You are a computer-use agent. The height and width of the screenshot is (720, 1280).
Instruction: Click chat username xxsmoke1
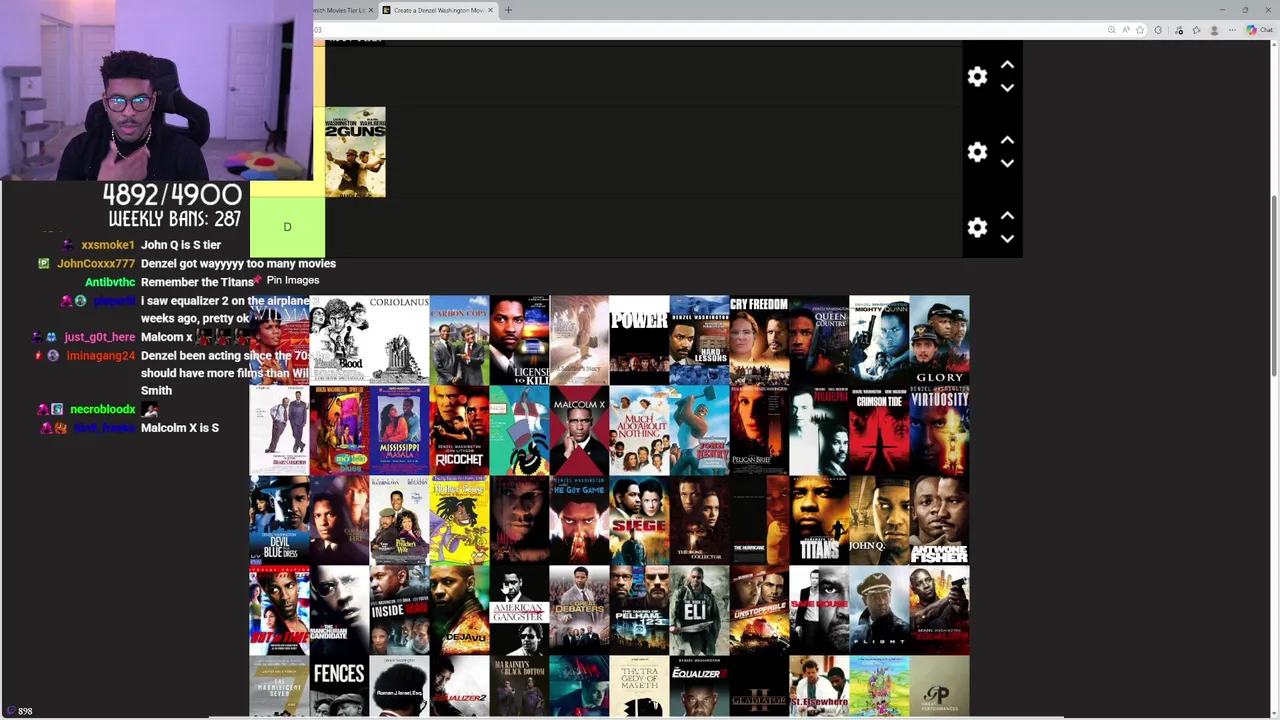click(107, 245)
